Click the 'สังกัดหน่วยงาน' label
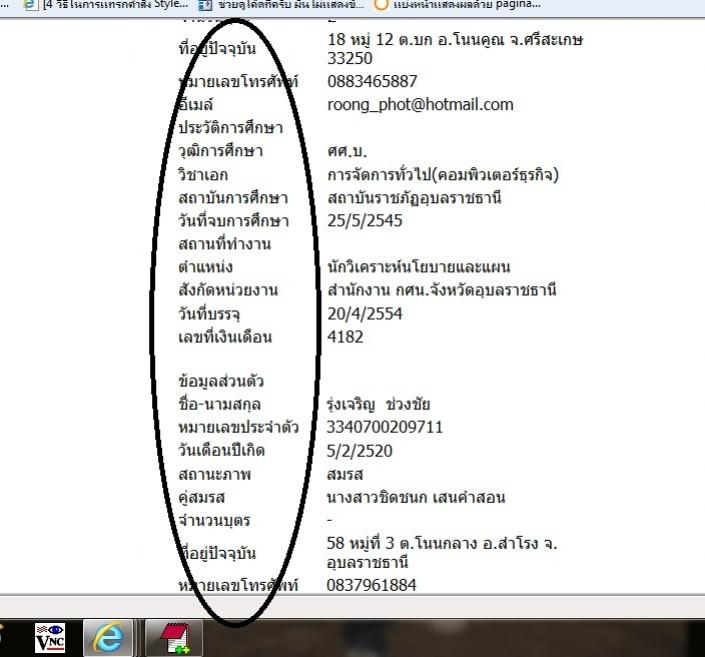This screenshot has width=705, height=657. click(228, 290)
